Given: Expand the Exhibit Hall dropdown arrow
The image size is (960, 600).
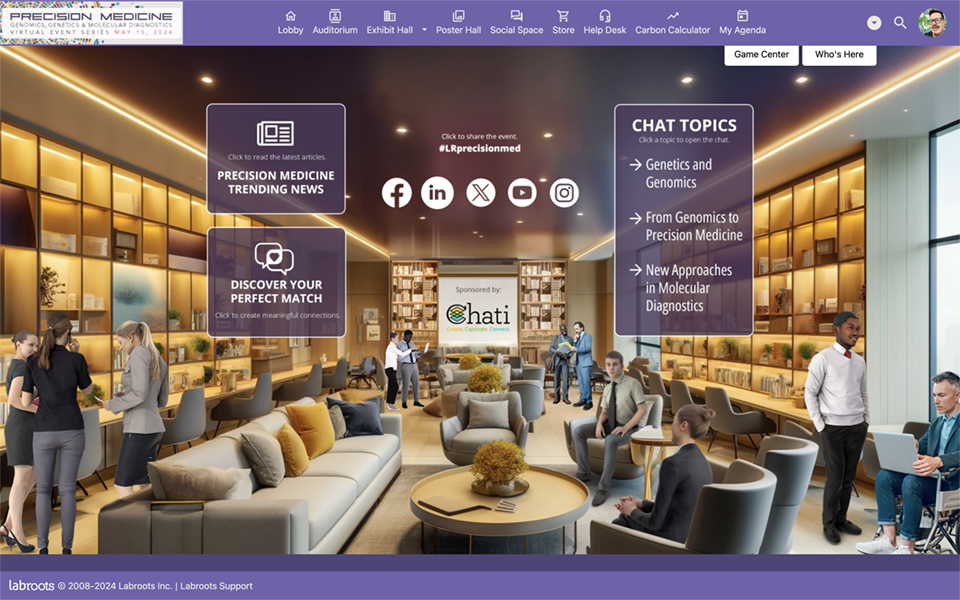Looking at the screenshot, I should 424,29.
